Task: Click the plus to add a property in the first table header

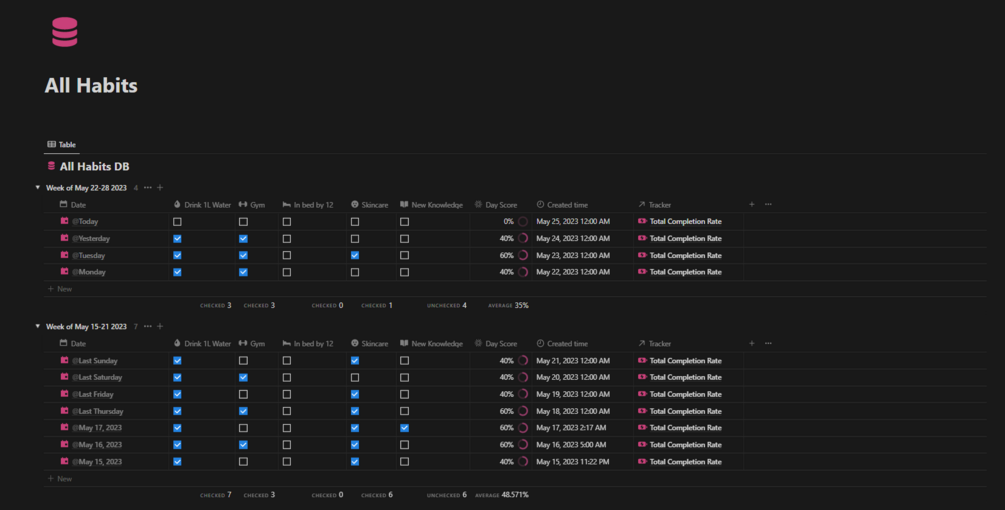Action: tap(752, 204)
